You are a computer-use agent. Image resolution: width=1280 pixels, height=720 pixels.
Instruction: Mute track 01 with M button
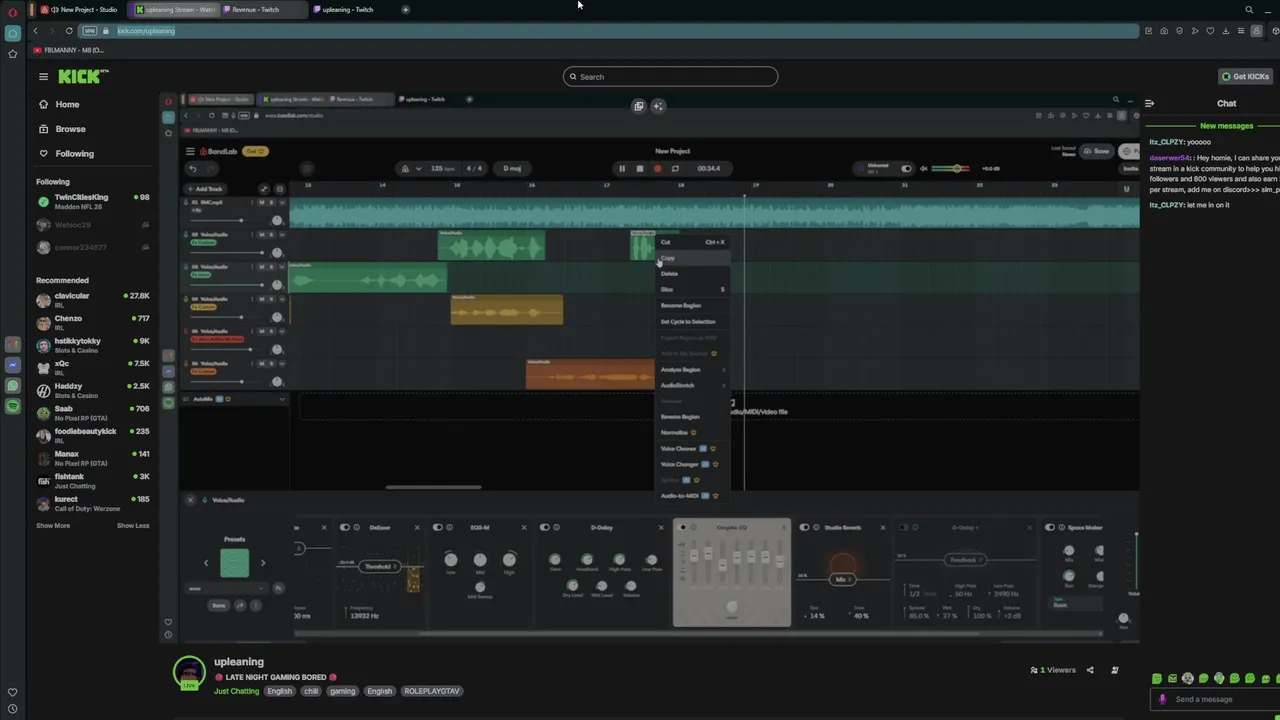click(262, 202)
